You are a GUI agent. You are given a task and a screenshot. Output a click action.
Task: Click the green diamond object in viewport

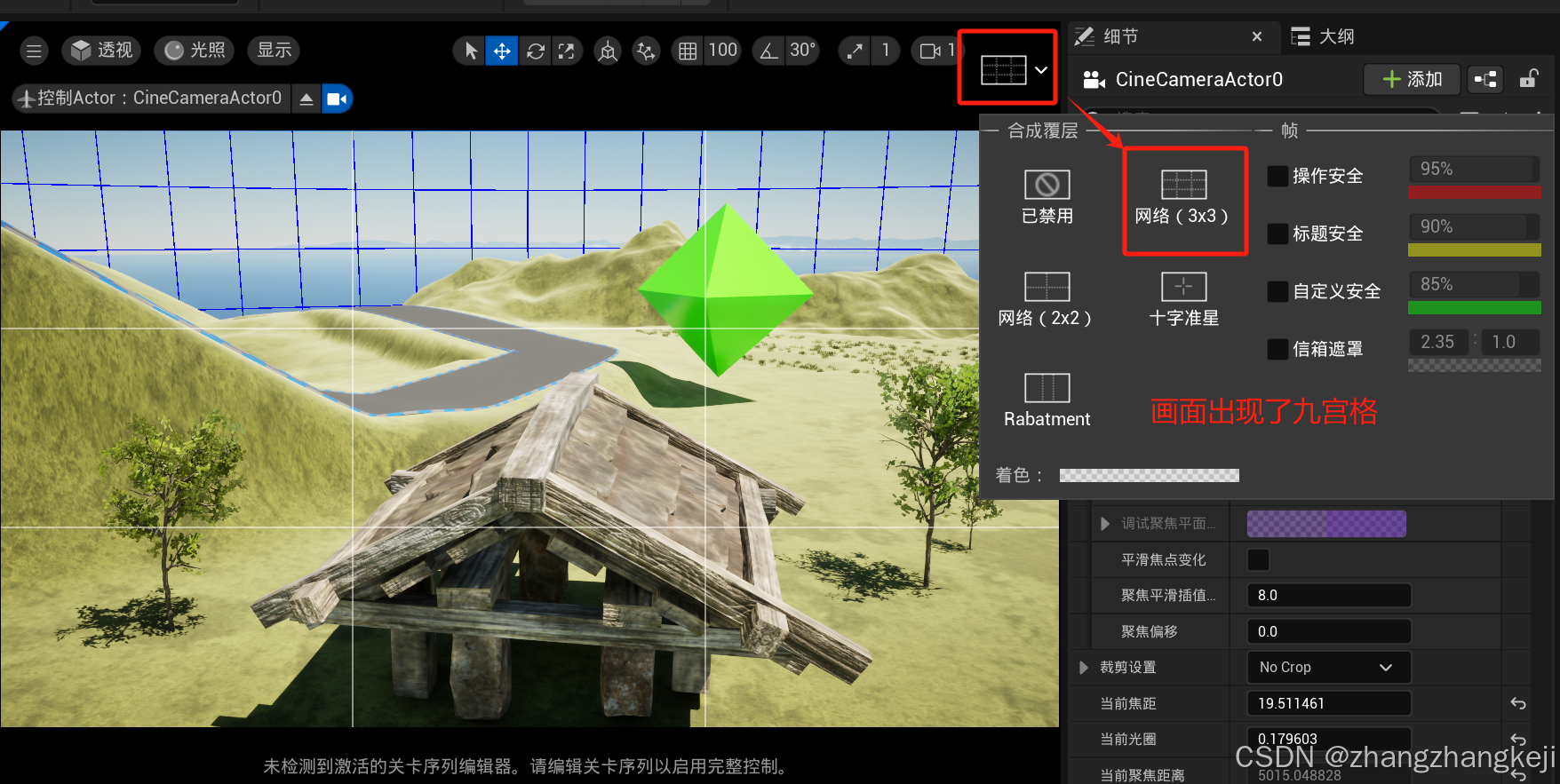coord(726,289)
